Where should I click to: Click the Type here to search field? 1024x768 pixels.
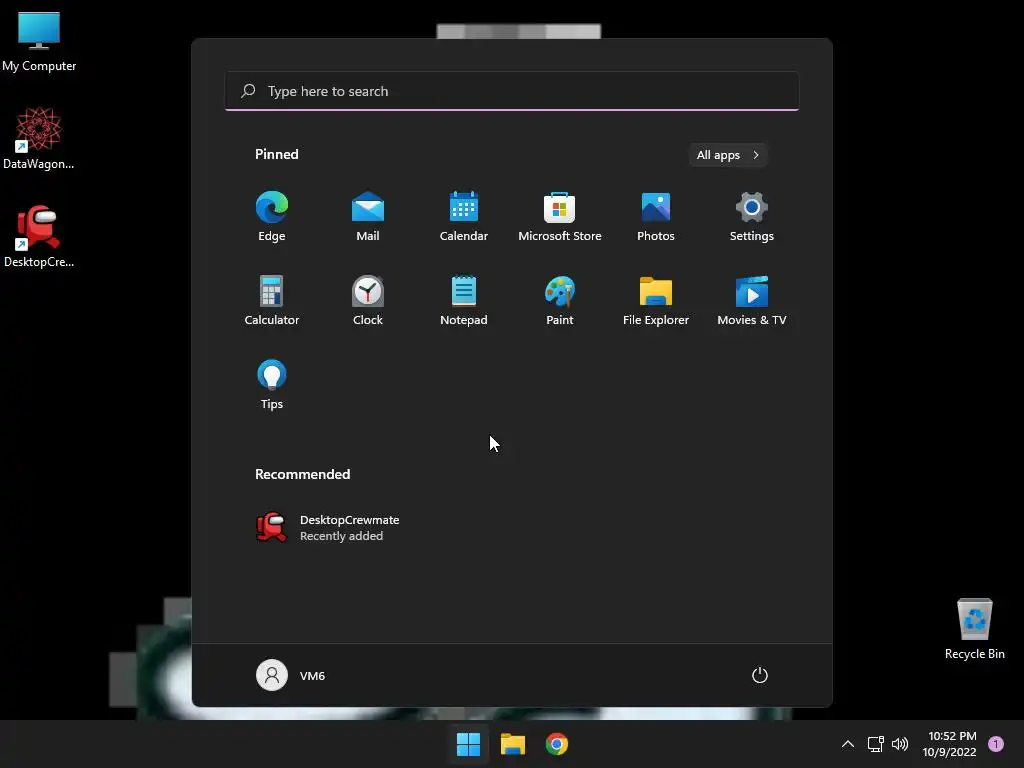(512, 91)
